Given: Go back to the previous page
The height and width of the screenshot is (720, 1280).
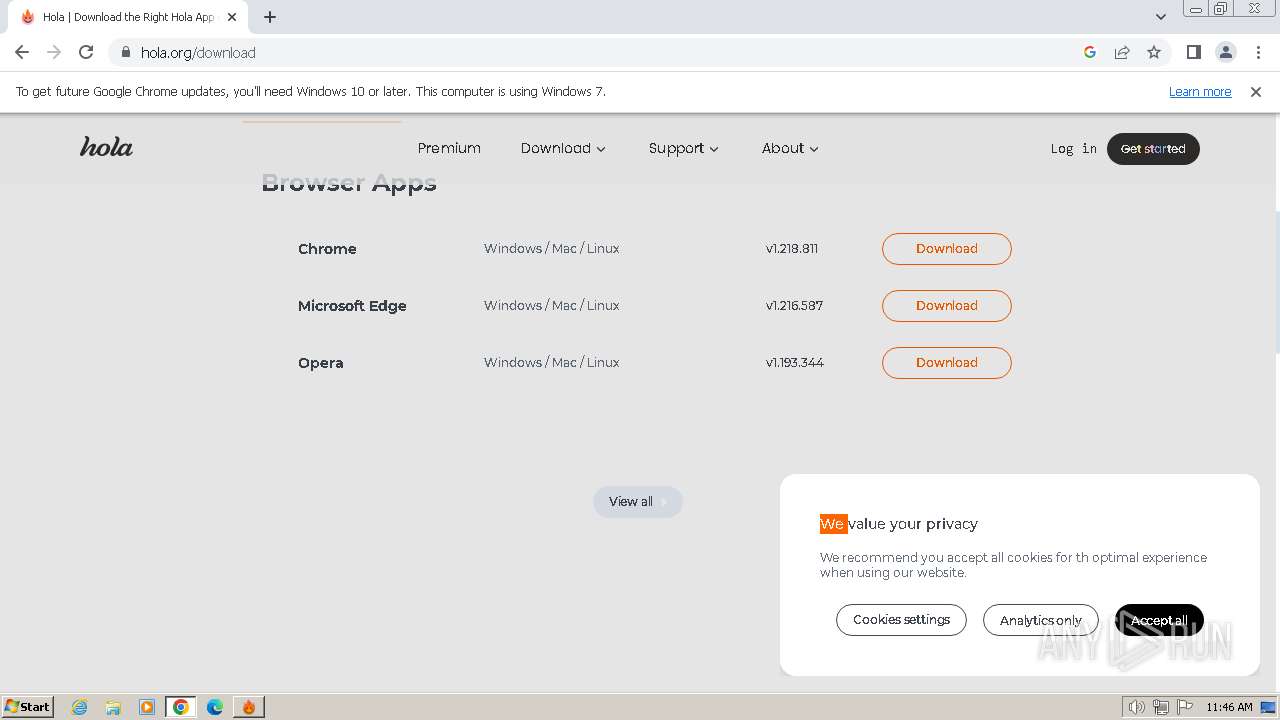Looking at the screenshot, I should [x=22, y=52].
